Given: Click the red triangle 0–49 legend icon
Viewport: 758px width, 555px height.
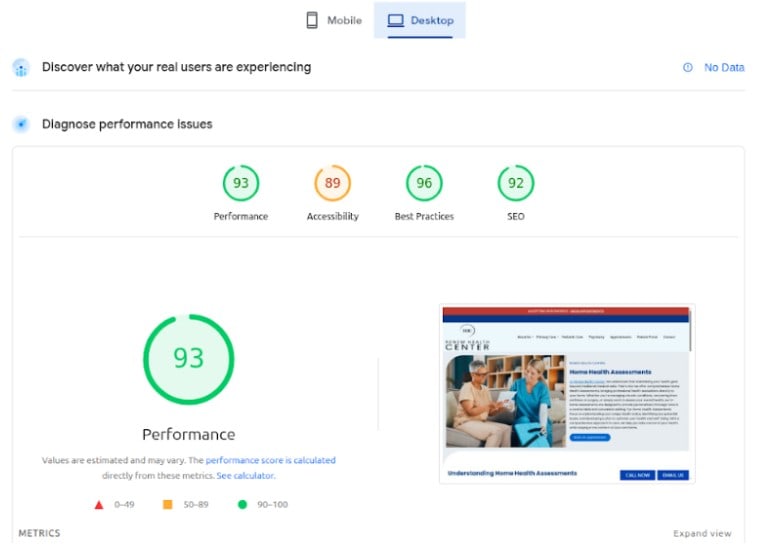Looking at the screenshot, I should [x=99, y=505].
